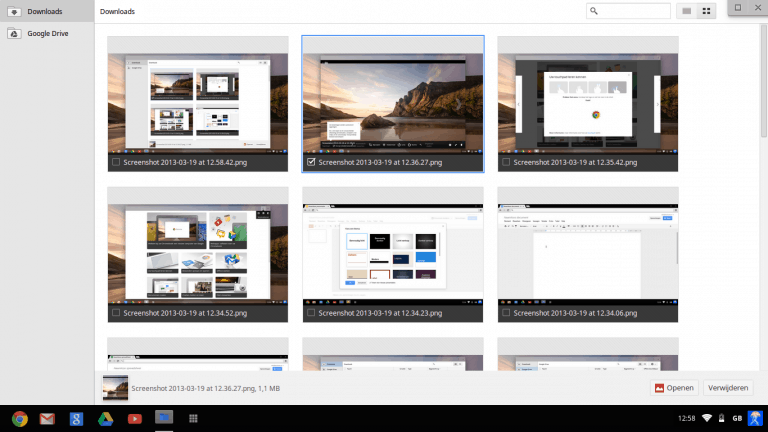Click the GB keyboard layout indicator
Viewport: 768px width, 432px height.
click(x=737, y=418)
